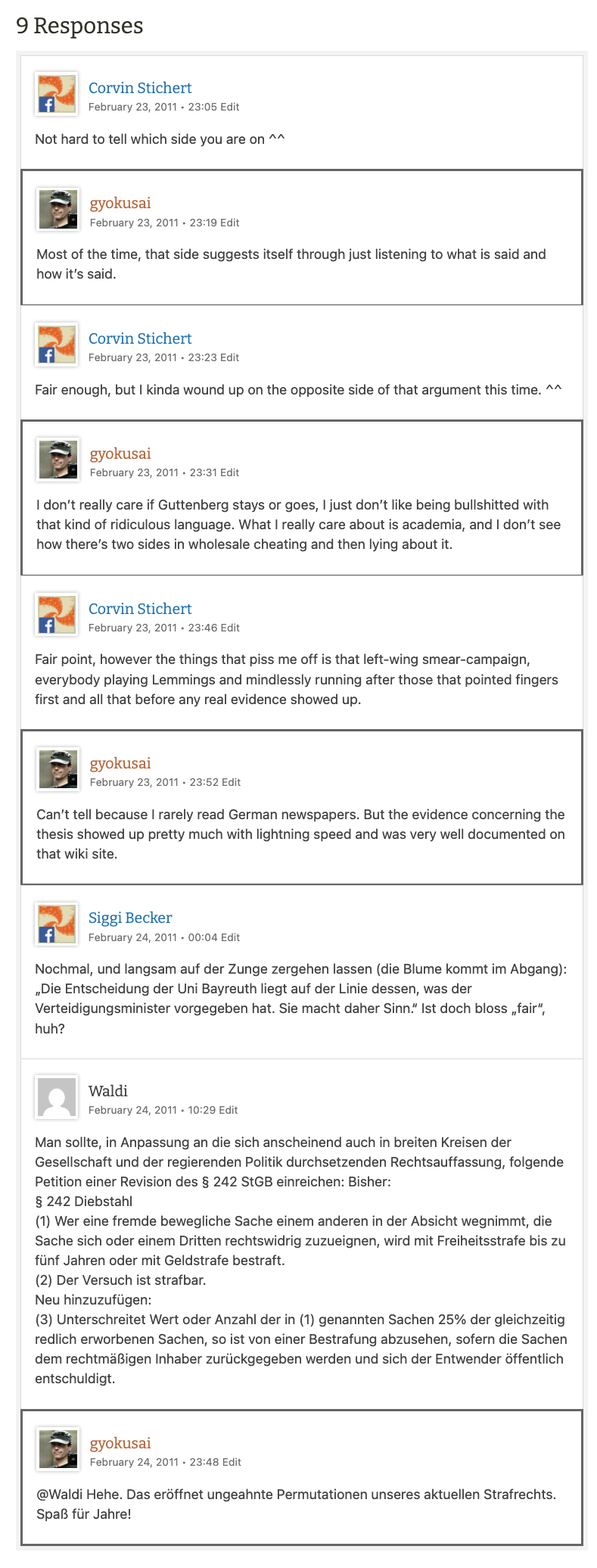Click Corvin Stichert's avatar on the 23:05 comment
Screen dimensions: 597x1568
pos(57,94)
